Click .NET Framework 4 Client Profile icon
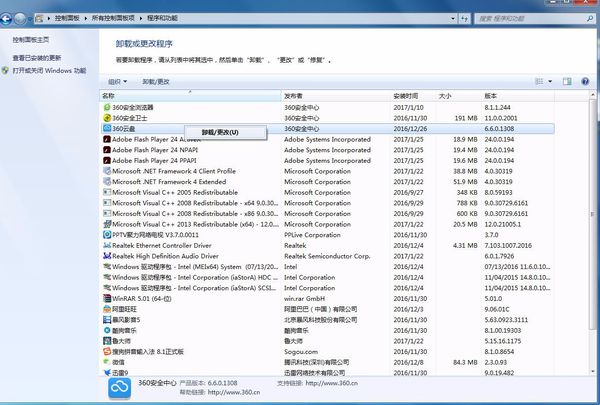This screenshot has width=600, height=405. pos(107,171)
